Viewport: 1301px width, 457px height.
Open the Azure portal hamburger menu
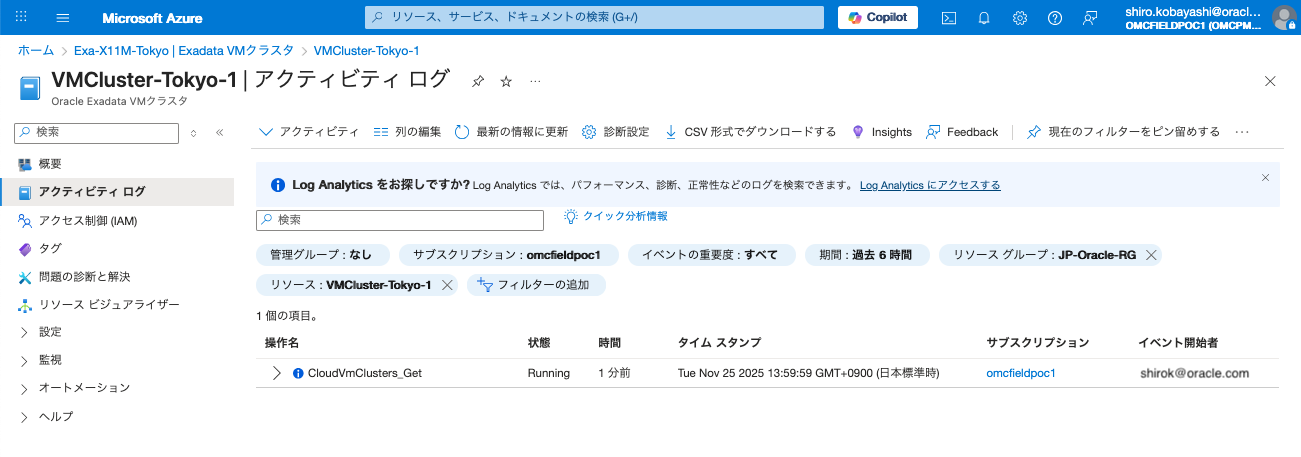click(x=63, y=18)
